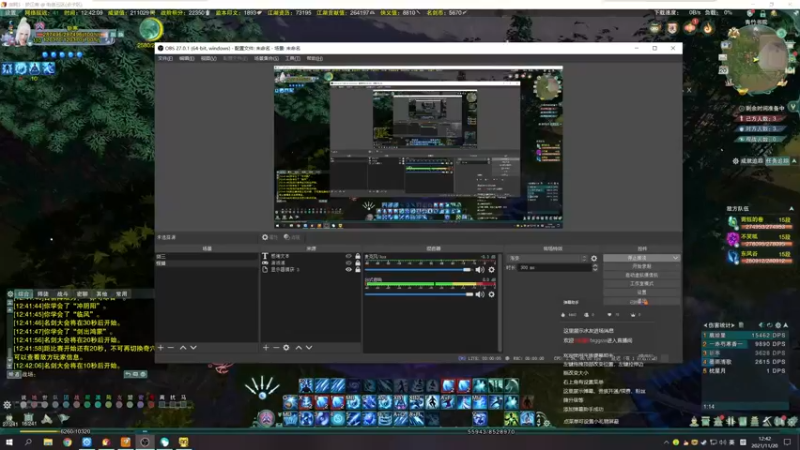Select the 任务追踪 tab in game tracker
800x450 pixels.
[x=777, y=161]
